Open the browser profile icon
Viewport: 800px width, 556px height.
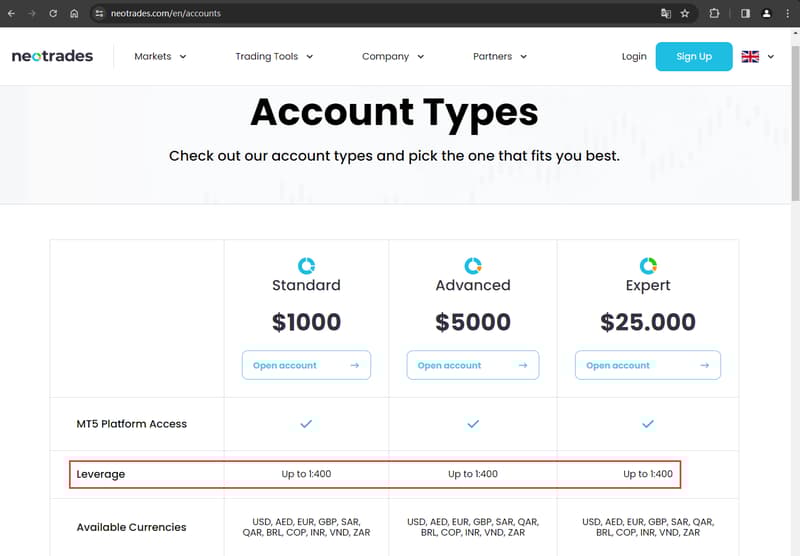766,14
